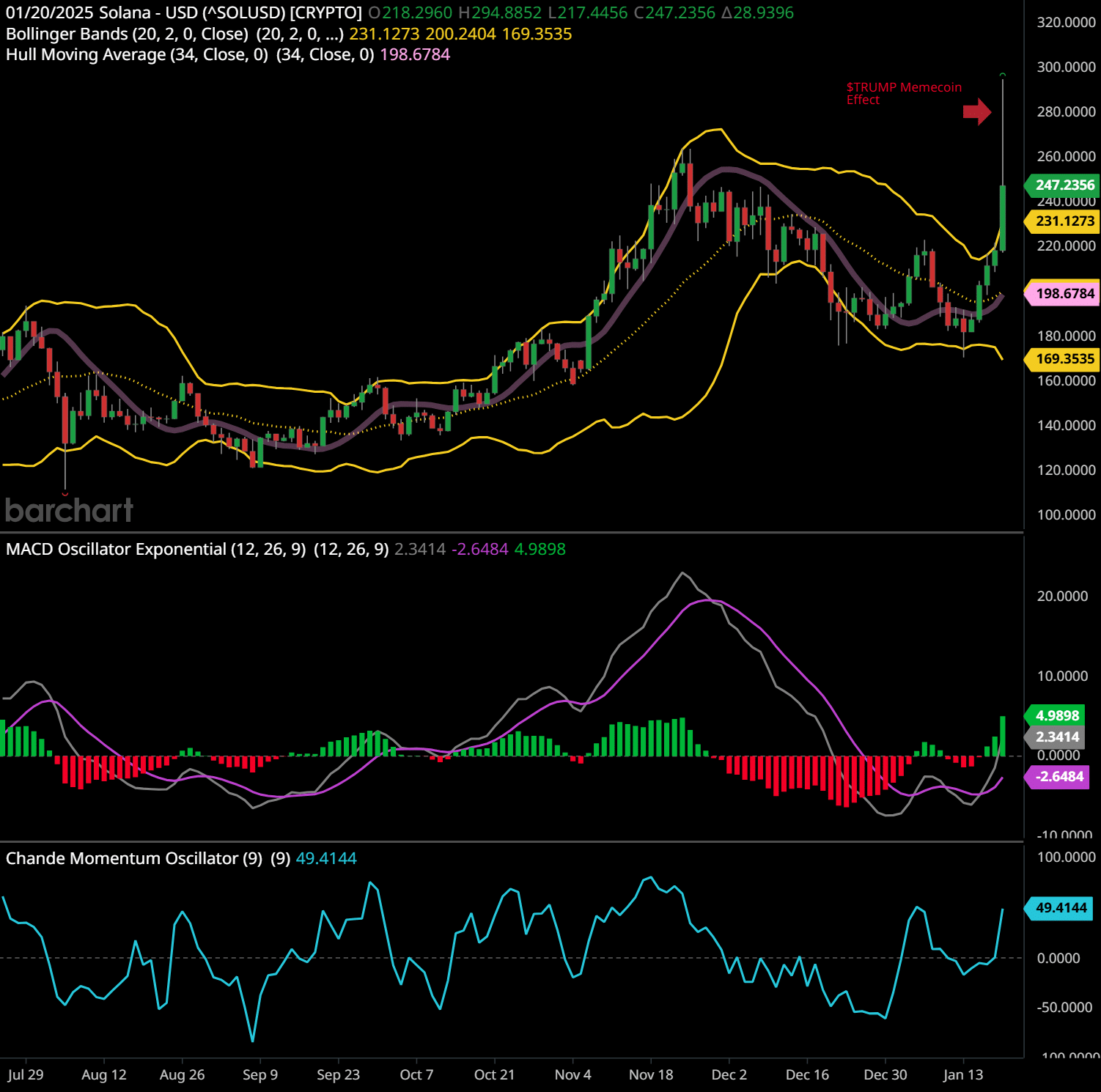Click the Sep 23 date label
This screenshot has height=1092, width=1101.
[x=339, y=1074]
